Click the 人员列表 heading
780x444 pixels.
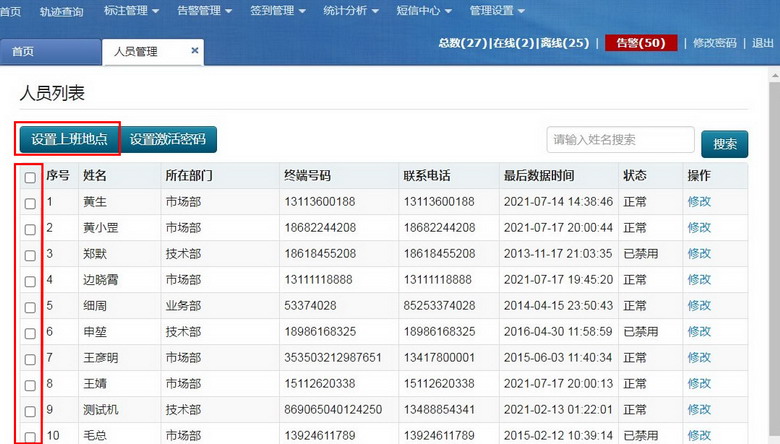coord(52,93)
